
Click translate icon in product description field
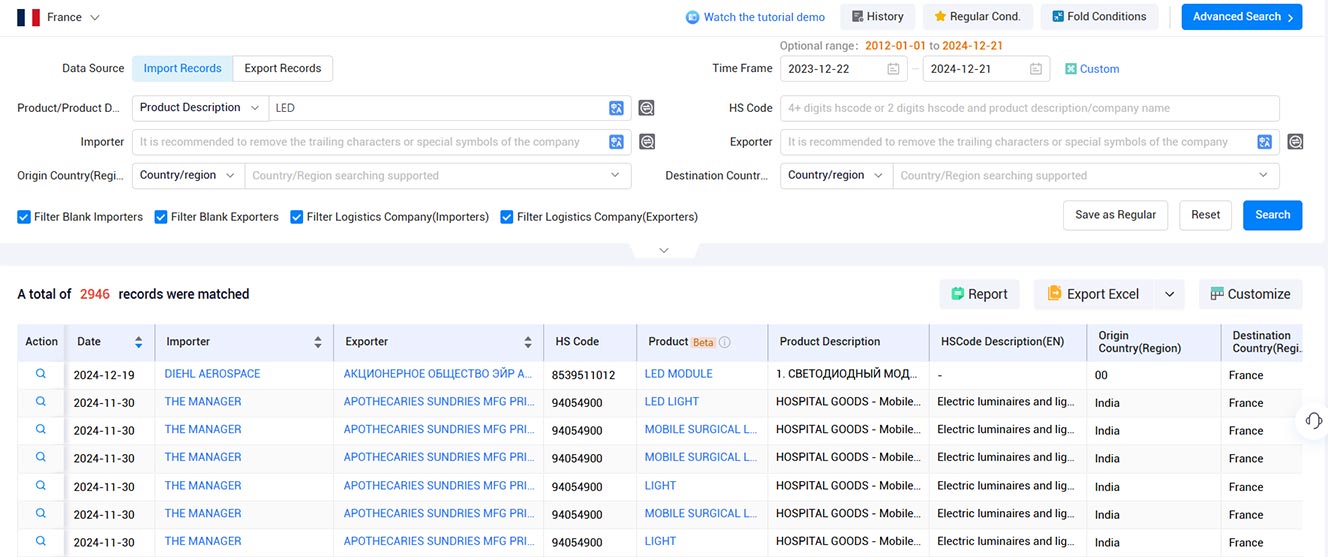click(x=617, y=108)
